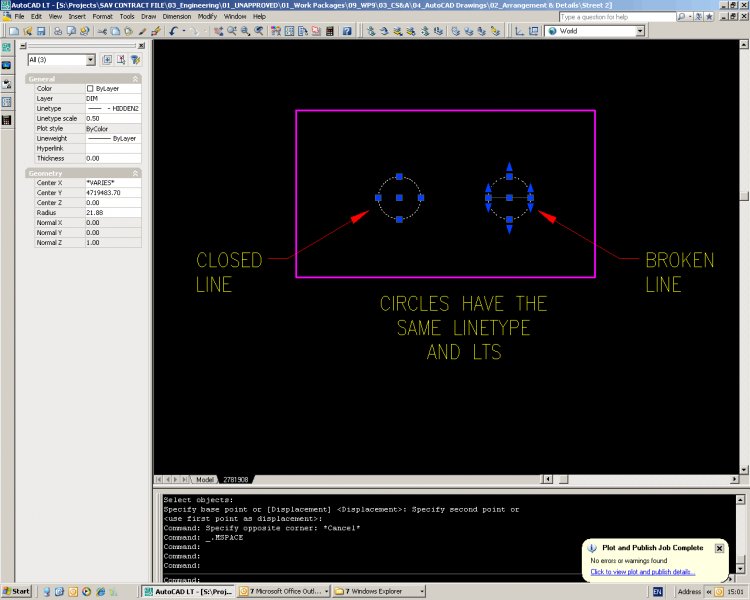Click the Select Objects icon in the Properties panel
750x600 pixels.
coord(120,60)
